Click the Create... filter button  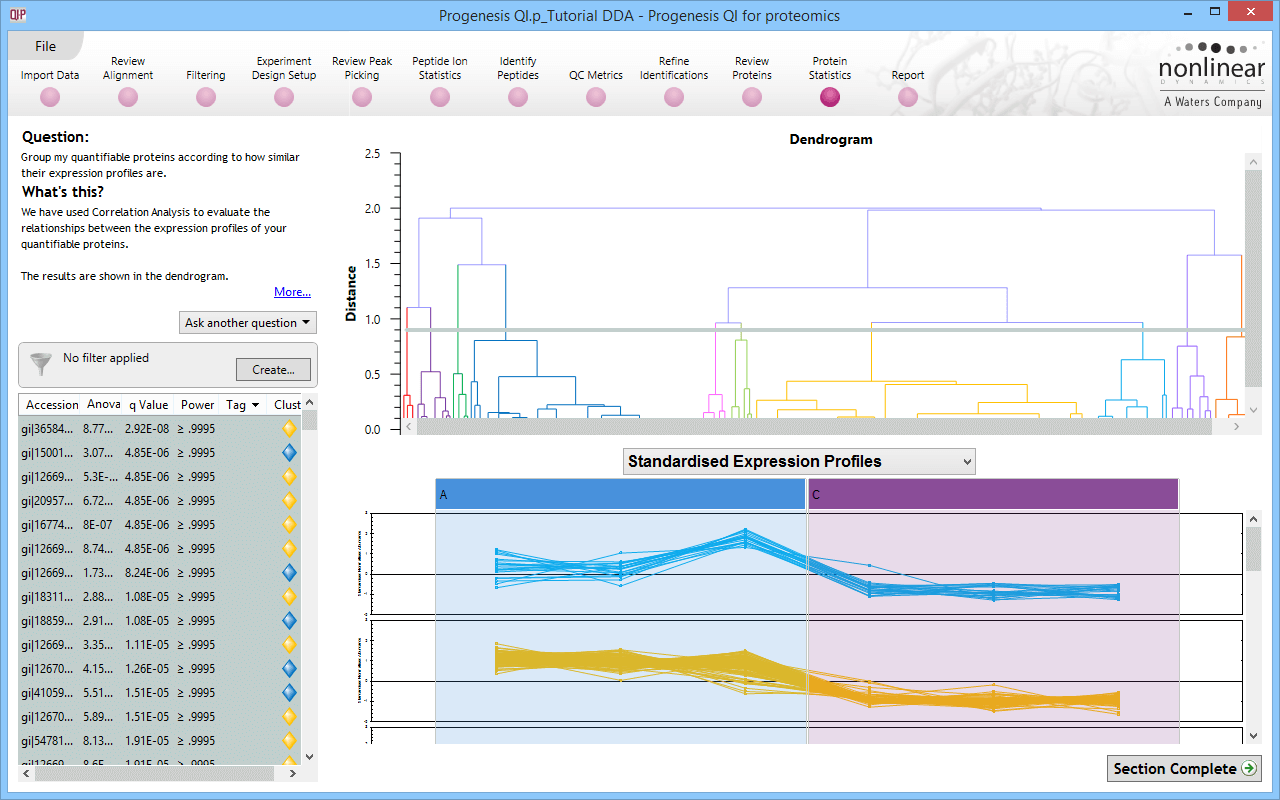[x=273, y=369]
